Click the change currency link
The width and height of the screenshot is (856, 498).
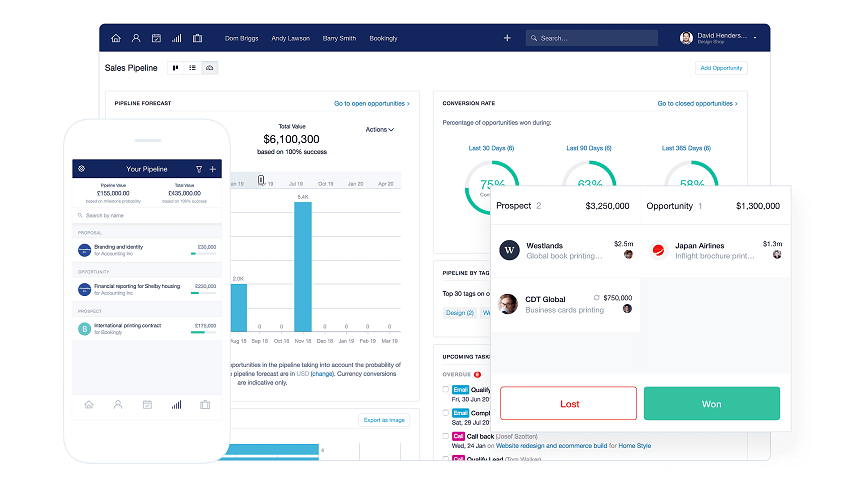(322, 374)
